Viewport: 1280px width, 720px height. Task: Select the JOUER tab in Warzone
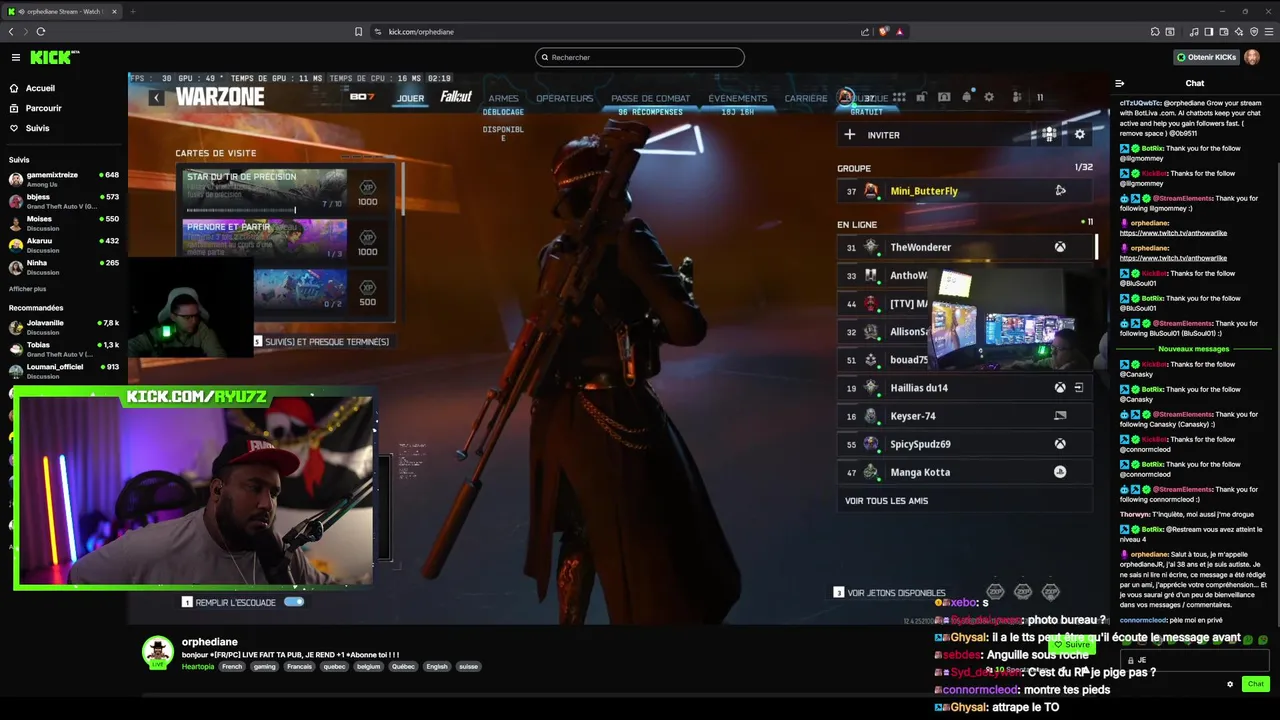(410, 98)
